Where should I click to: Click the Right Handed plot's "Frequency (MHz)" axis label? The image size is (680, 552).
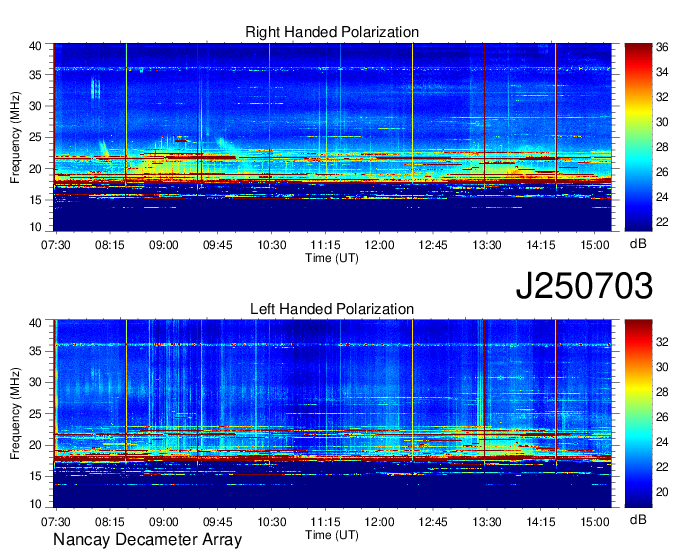tap(15, 137)
